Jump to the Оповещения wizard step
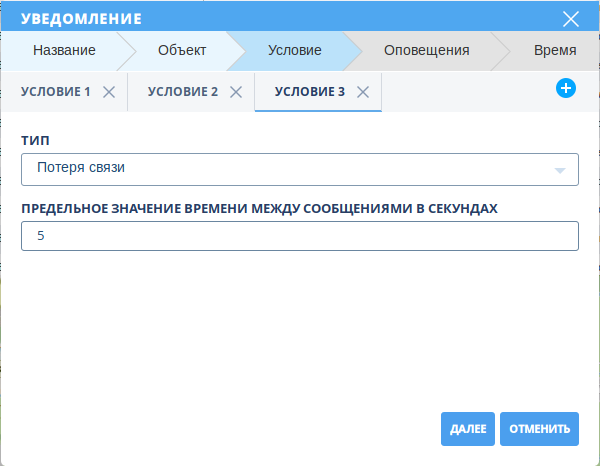 (426, 50)
